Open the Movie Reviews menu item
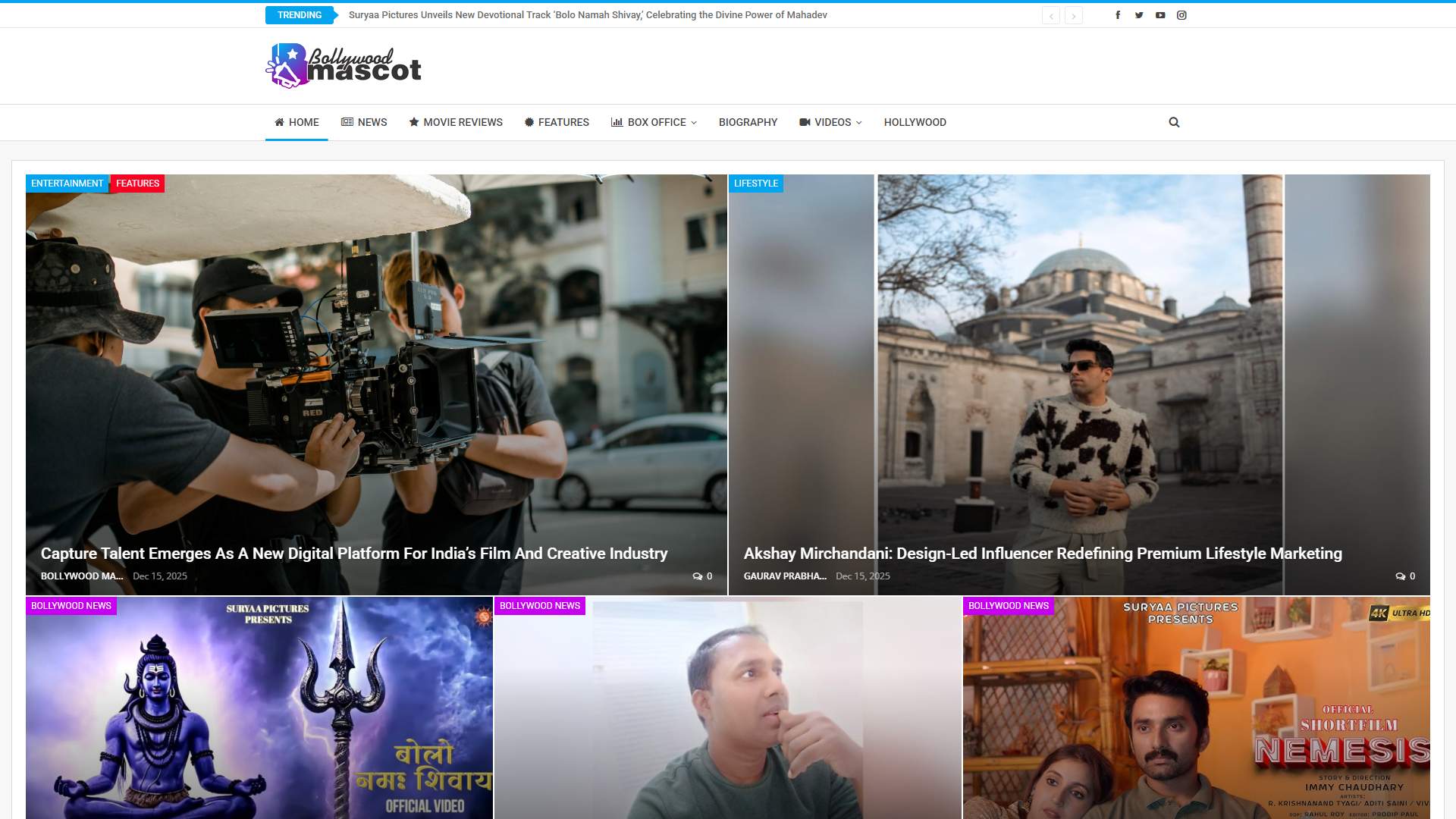Viewport: 1456px width, 819px height. click(x=456, y=122)
